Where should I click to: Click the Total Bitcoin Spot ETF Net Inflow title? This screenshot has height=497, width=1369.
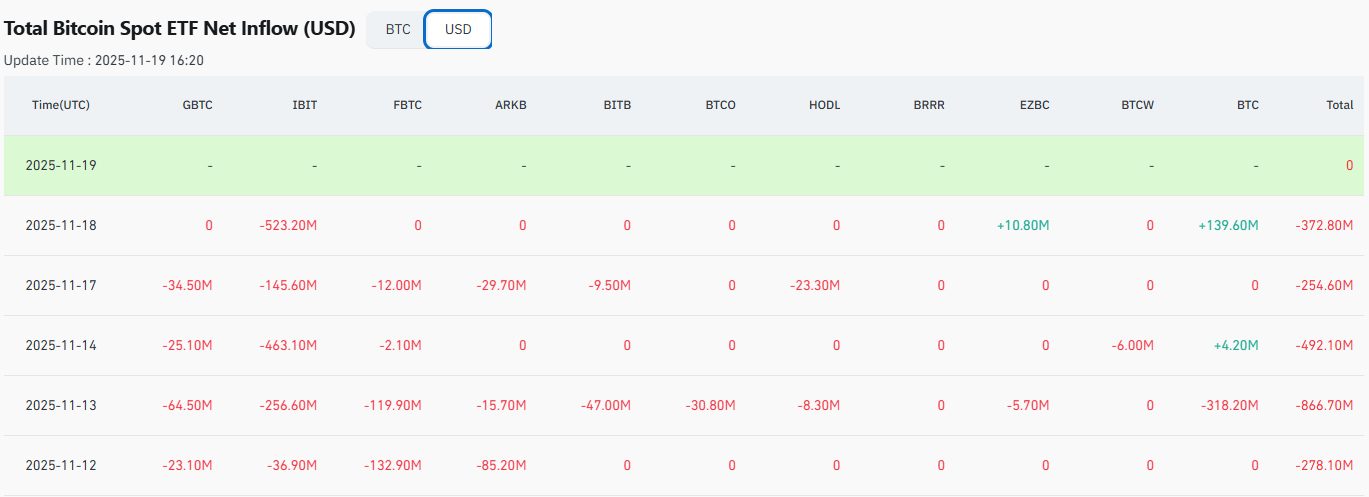[180, 28]
